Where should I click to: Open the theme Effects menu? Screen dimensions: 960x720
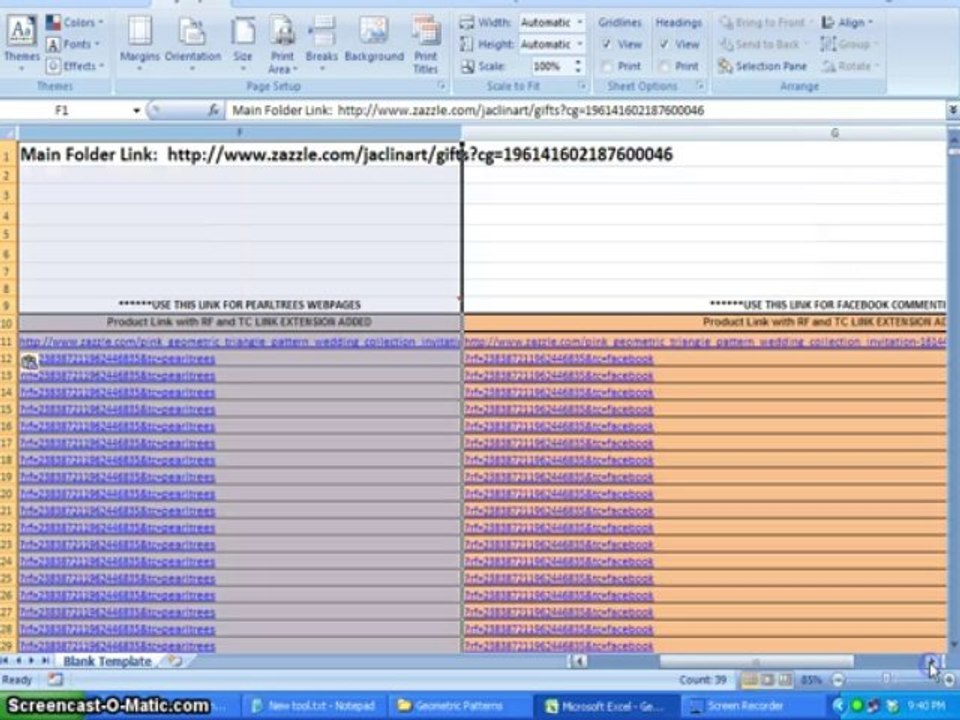click(x=75, y=66)
